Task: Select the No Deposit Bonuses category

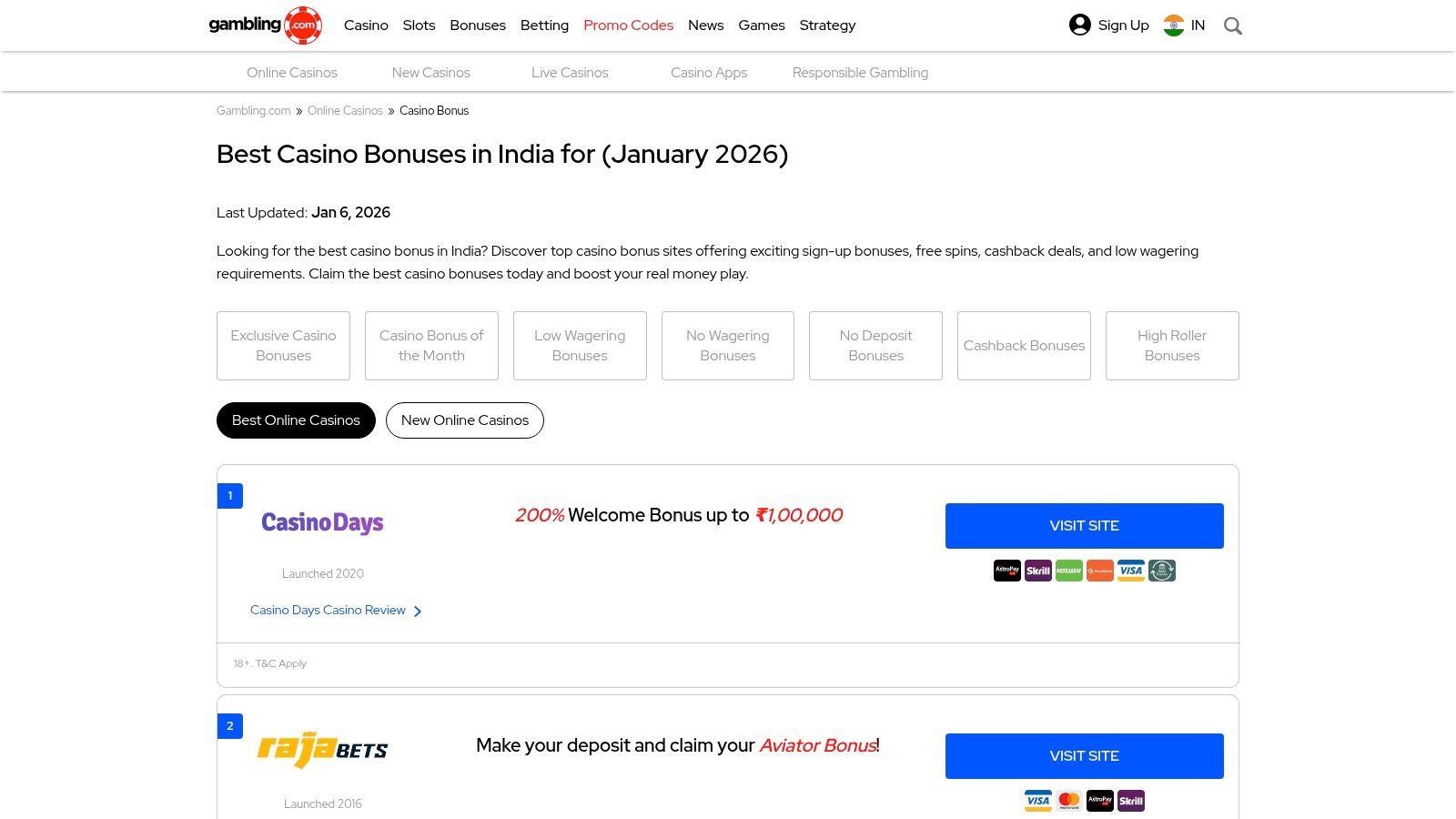Action: pyautogui.click(x=875, y=346)
